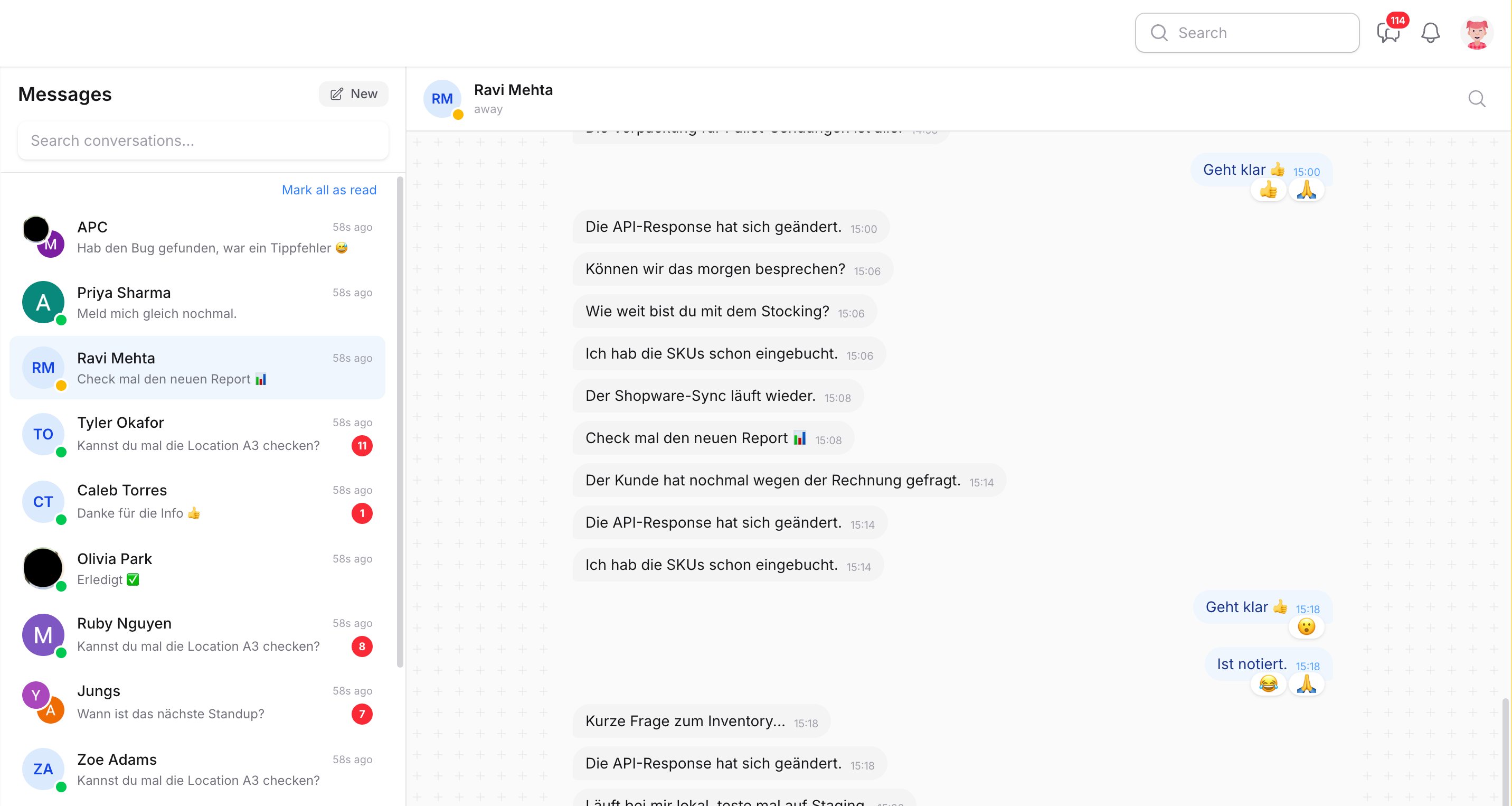Viewport: 1512px width, 806px height.
Task: Click Ravi Mehta's avatar in the chat header
Action: [x=442, y=99]
